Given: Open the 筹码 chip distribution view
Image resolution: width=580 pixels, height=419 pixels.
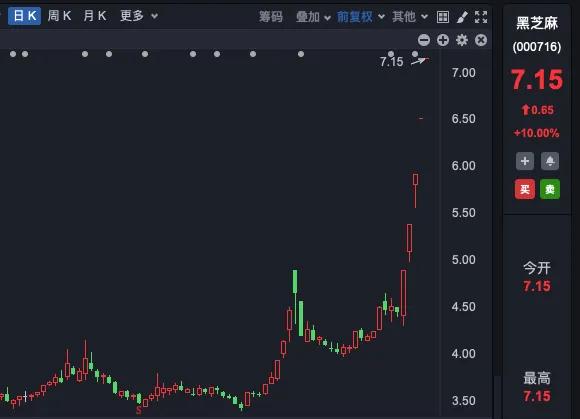Looking at the screenshot, I should tap(271, 17).
